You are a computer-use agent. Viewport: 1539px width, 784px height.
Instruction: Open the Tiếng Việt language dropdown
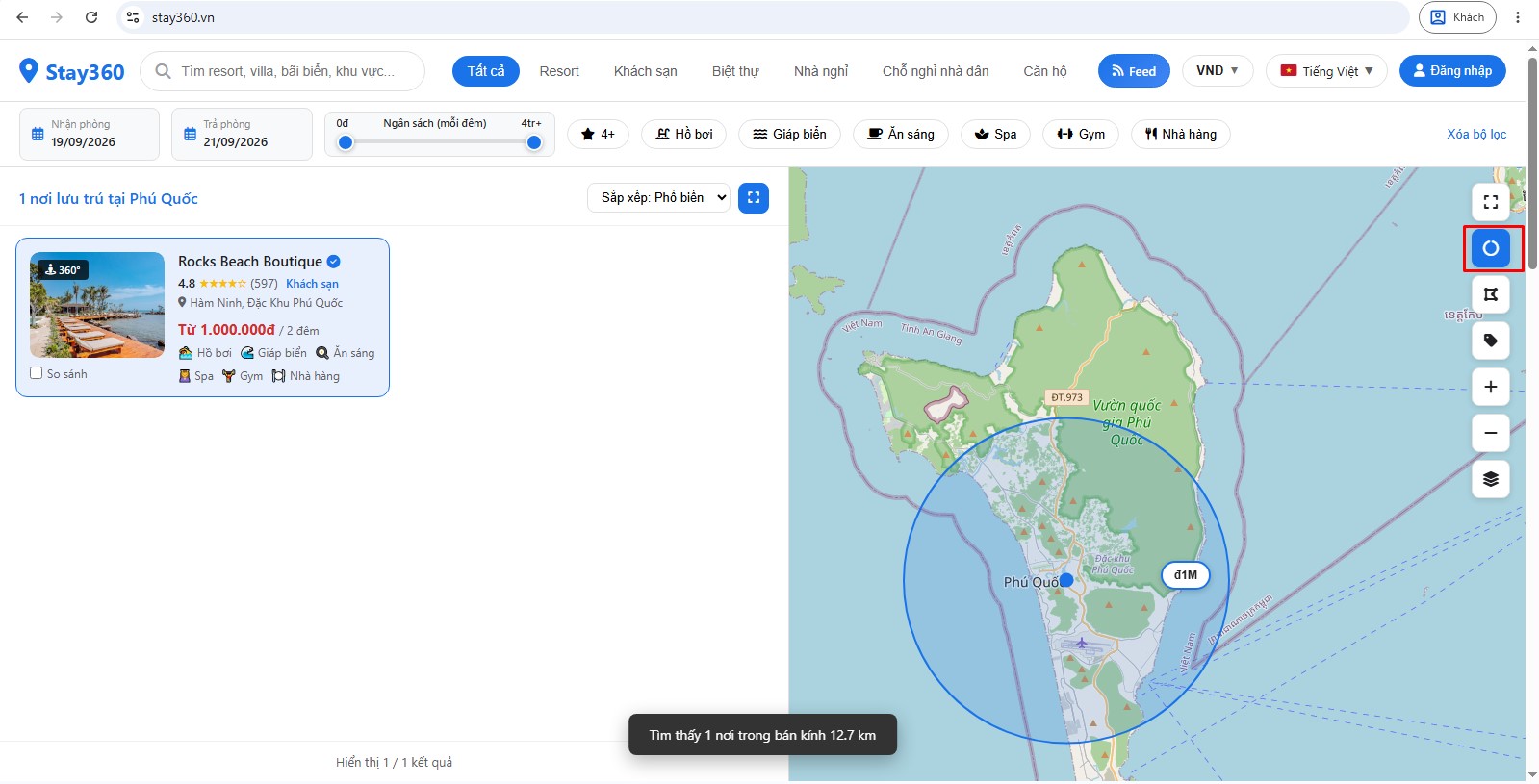coord(1326,71)
